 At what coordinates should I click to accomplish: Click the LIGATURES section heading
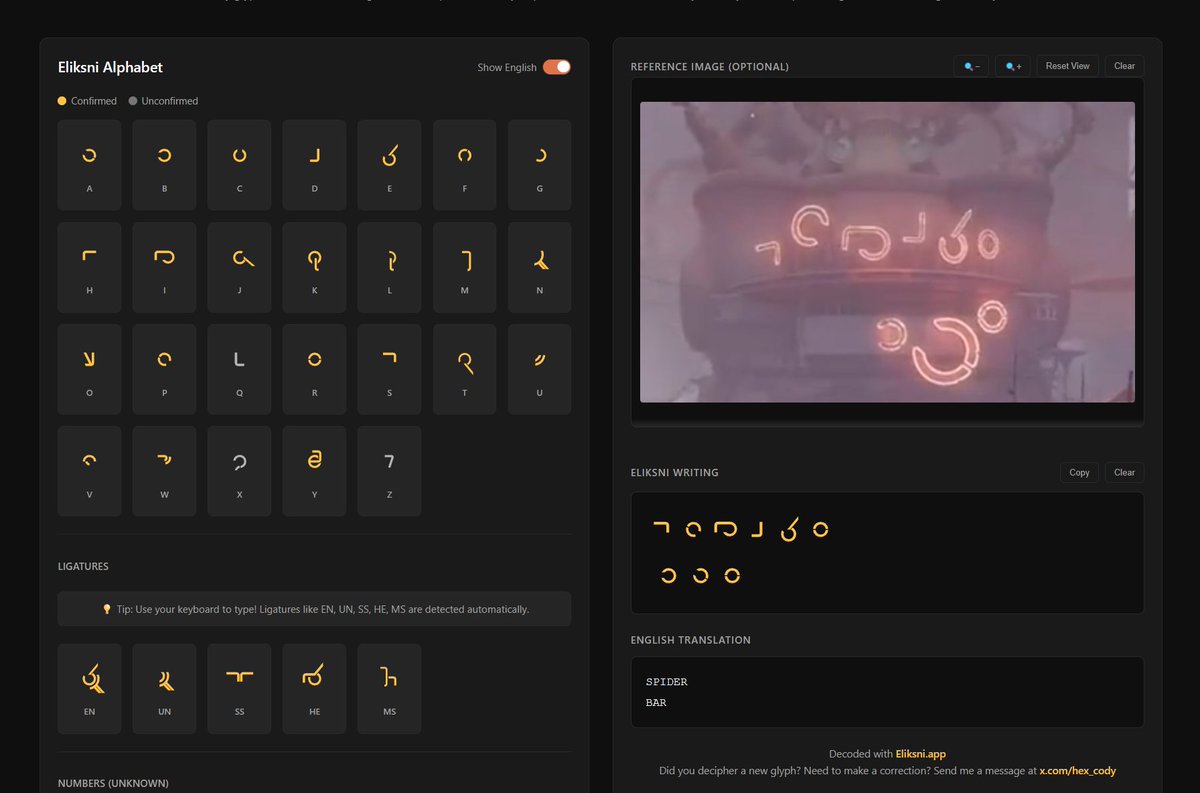(83, 567)
